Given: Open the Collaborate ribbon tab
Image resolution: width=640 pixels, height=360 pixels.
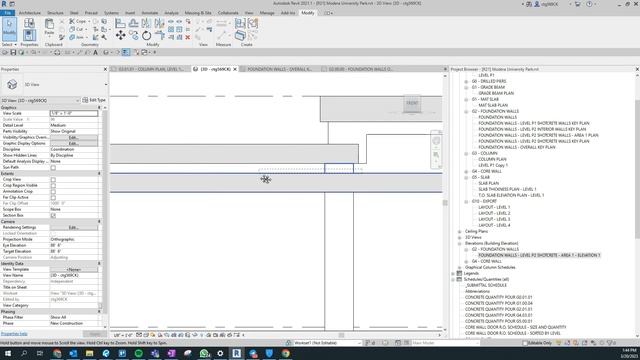Looking at the screenshot, I should (228, 13).
